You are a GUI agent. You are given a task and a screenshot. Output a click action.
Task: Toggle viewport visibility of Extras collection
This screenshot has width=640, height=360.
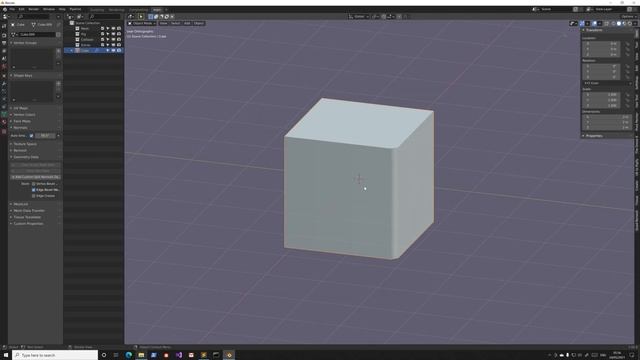tap(113, 45)
